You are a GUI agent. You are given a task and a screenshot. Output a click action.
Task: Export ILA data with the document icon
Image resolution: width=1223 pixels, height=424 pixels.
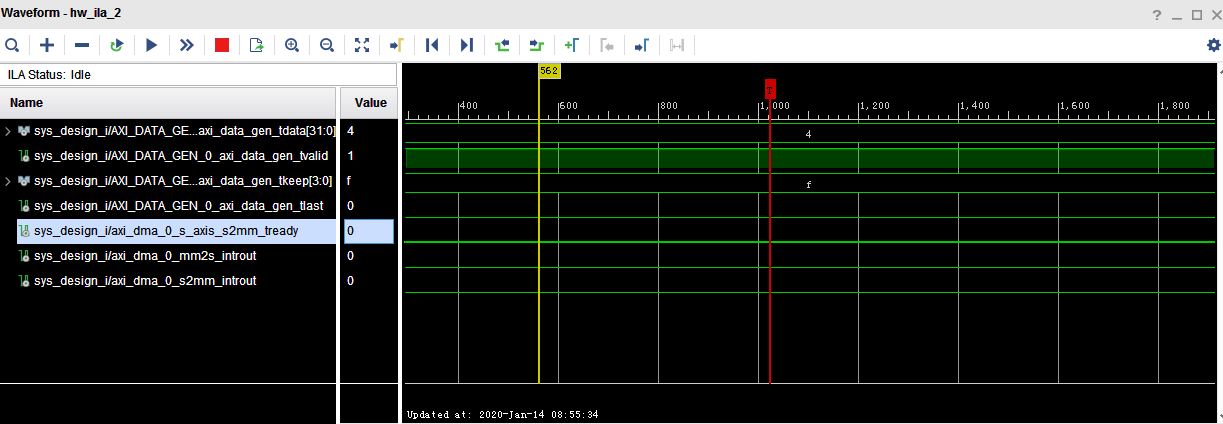point(257,45)
